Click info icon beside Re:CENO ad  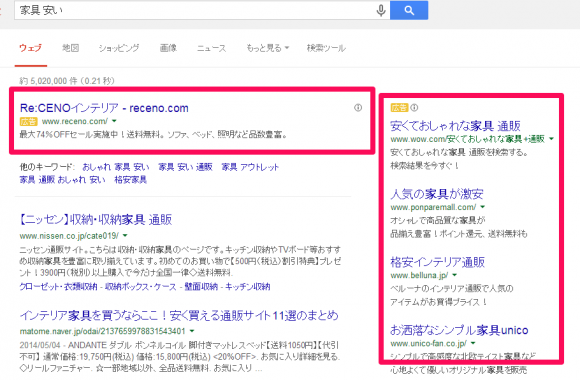point(358,108)
